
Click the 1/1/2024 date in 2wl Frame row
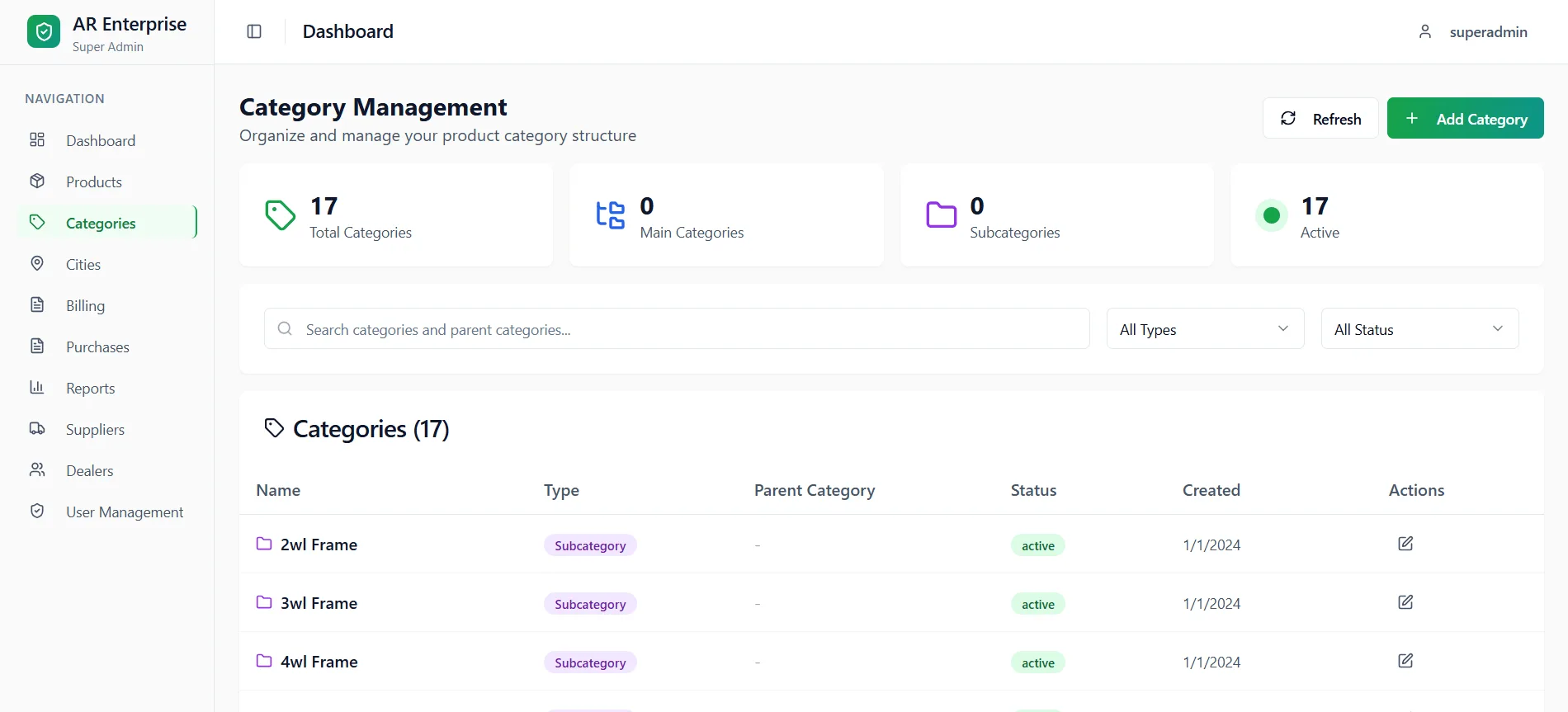point(1211,545)
